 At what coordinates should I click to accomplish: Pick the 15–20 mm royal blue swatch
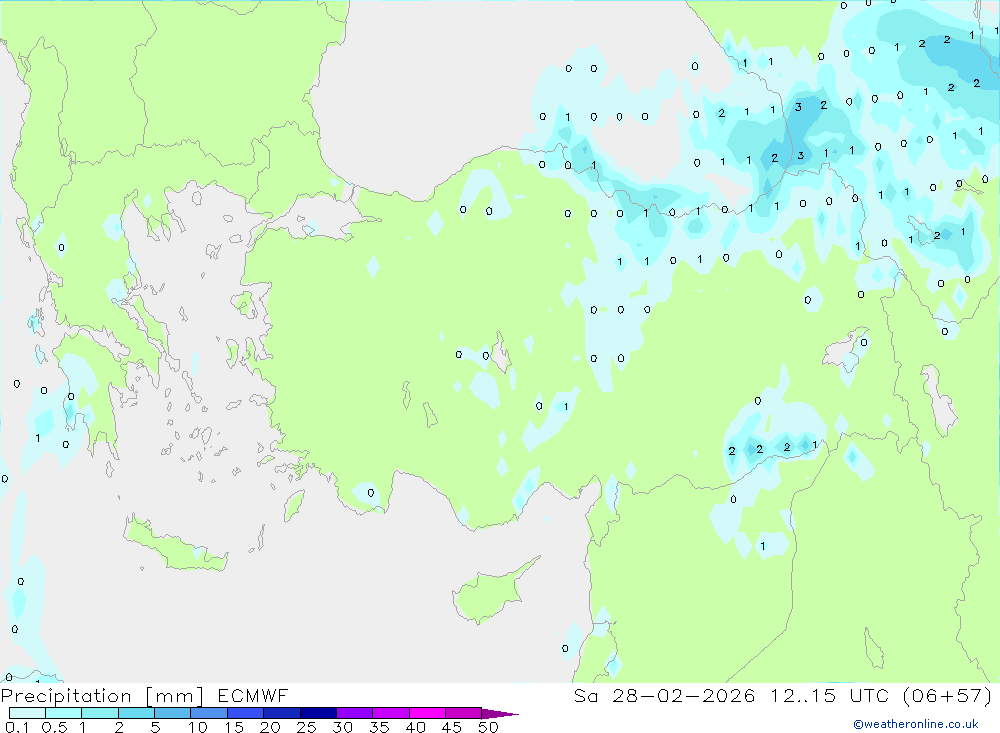point(245,713)
